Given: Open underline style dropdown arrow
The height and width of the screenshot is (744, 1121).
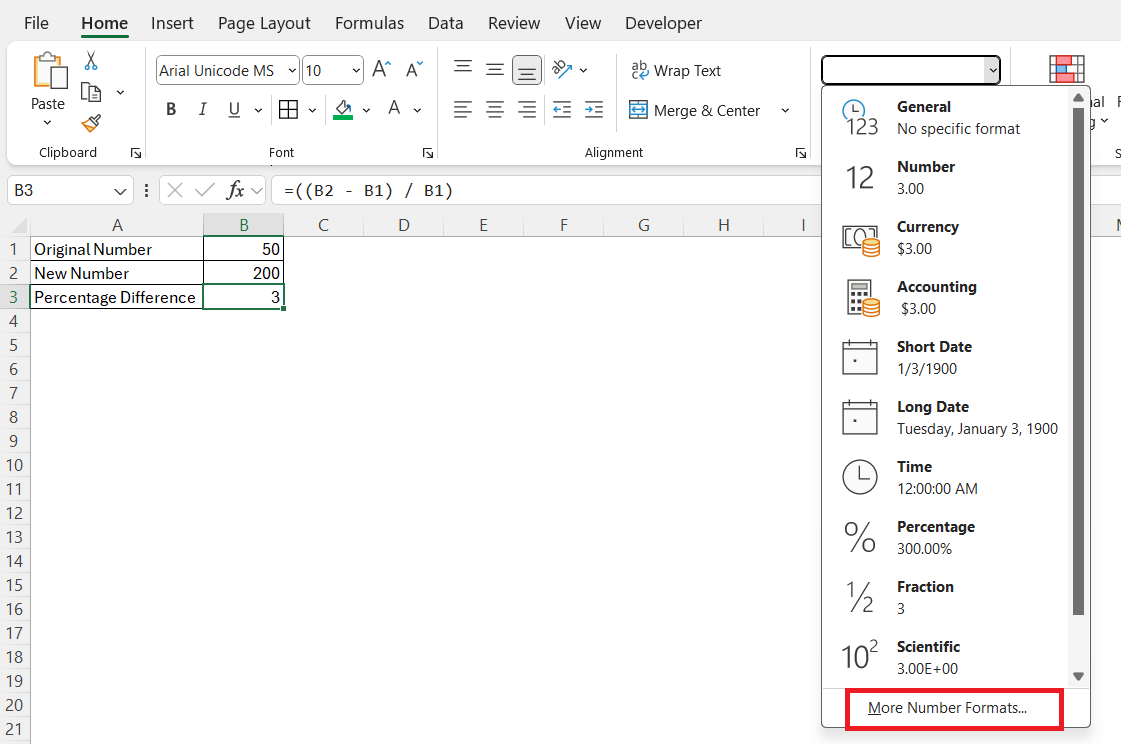Looking at the screenshot, I should coord(258,110).
